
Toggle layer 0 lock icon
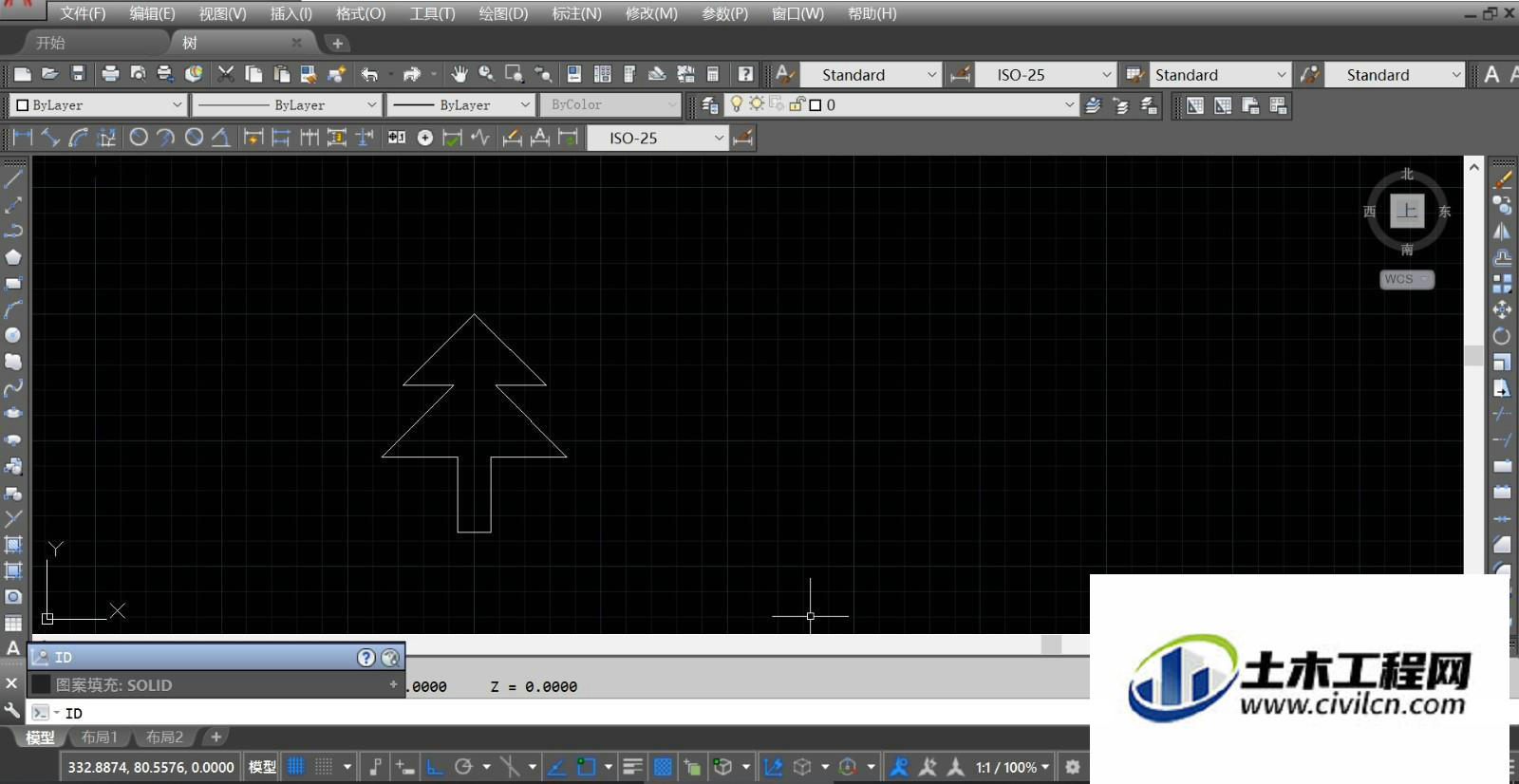click(797, 104)
